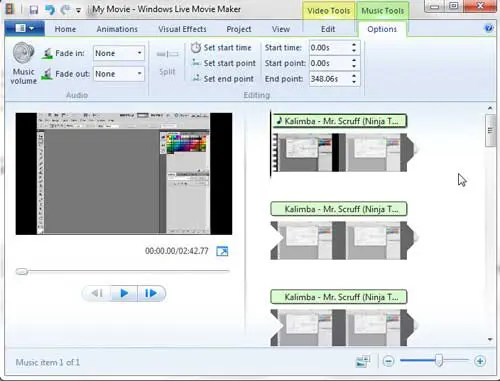Click the zoom time scale slider
500x381 pixels.
(x=439, y=361)
